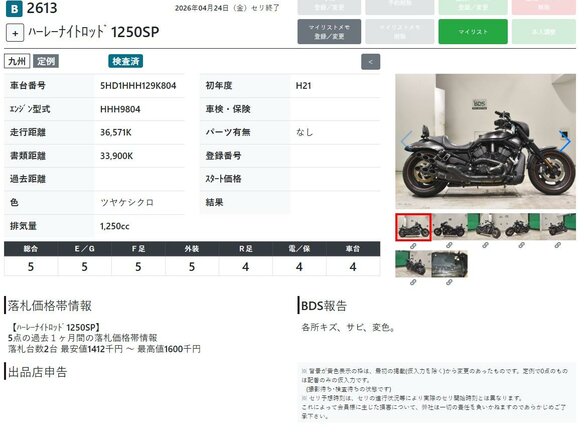This screenshot has width=584, height=438.
Task: Click the 過去距離 row label
Action: (x=28, y=179)
